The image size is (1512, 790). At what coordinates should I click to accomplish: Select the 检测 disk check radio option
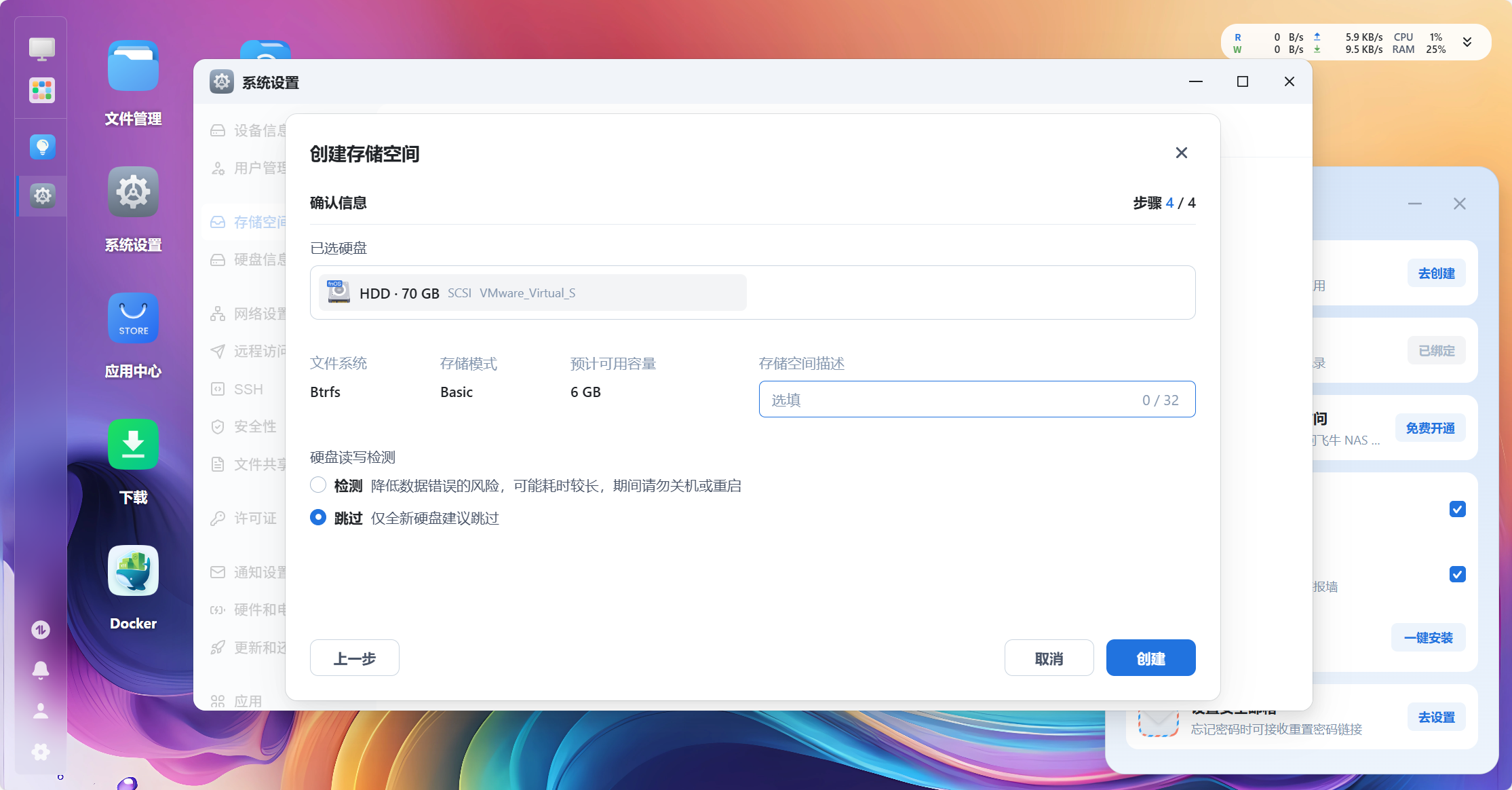point(318,485)
